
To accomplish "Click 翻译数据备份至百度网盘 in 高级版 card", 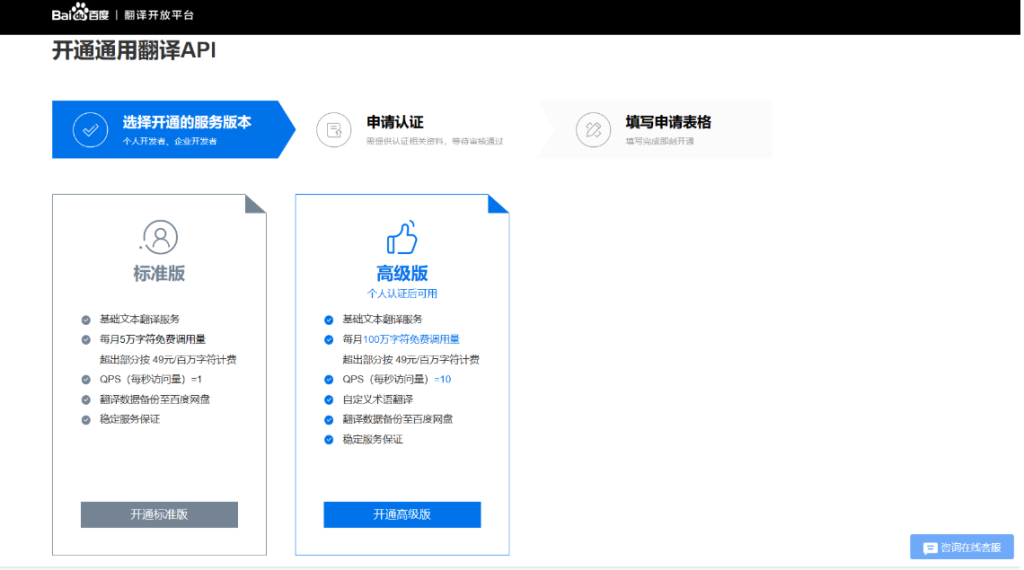I will click(x=398, y=419).
